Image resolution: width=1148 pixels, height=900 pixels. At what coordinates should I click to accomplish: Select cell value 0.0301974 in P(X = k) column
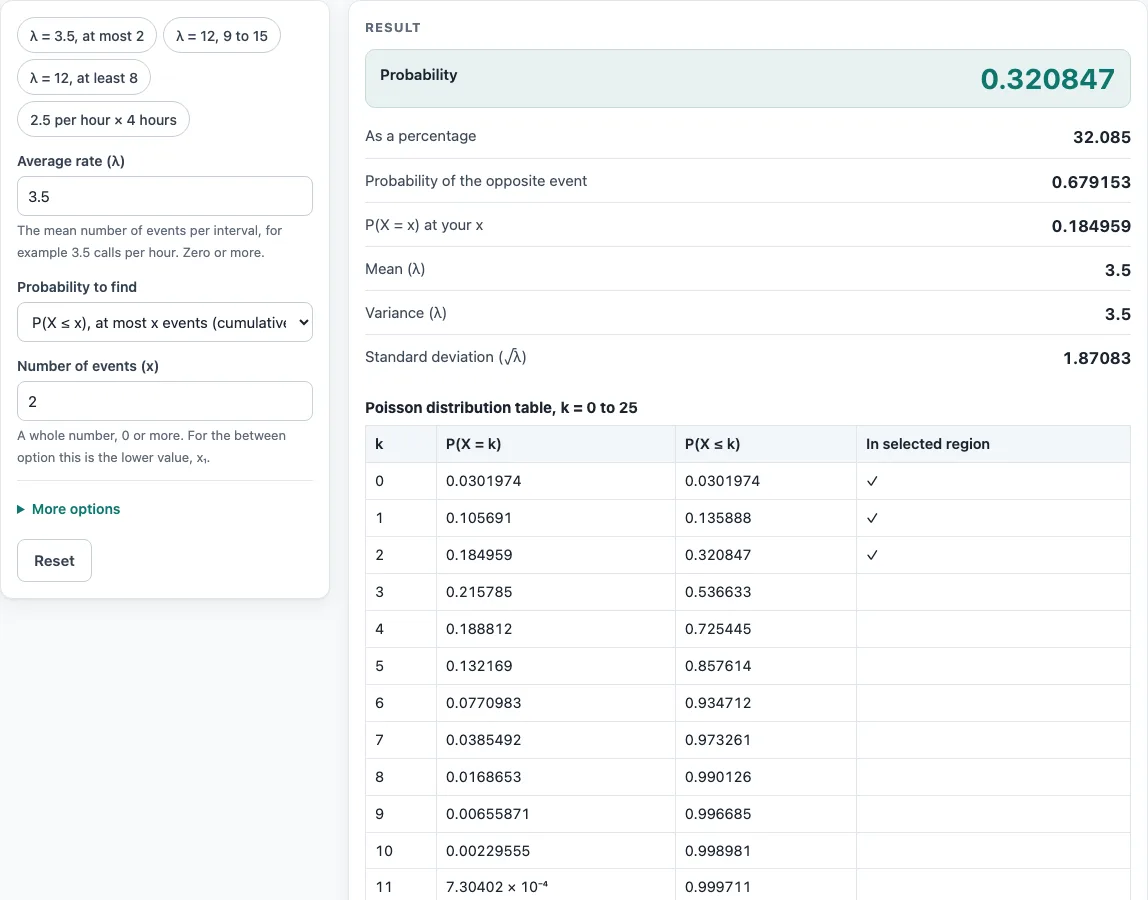[x=483, y=481]
